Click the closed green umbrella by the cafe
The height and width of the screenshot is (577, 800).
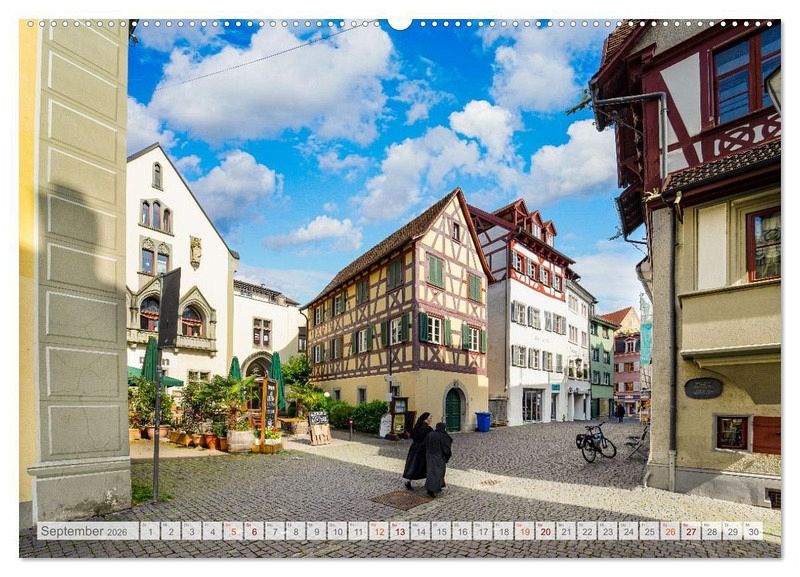tap(277, 380)
